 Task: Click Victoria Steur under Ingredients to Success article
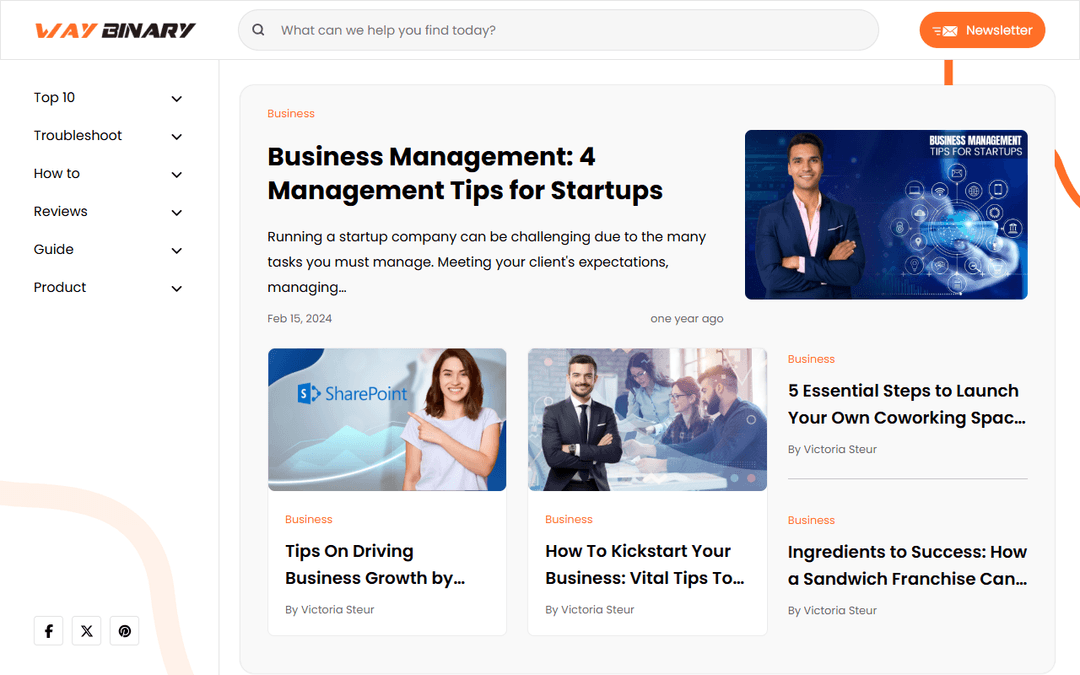coord(840,610)
